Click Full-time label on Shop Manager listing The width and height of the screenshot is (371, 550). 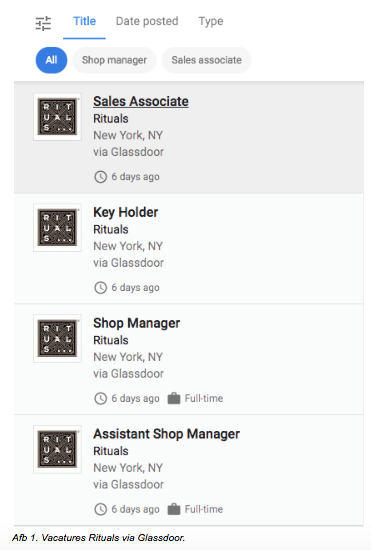pos(204,398)
